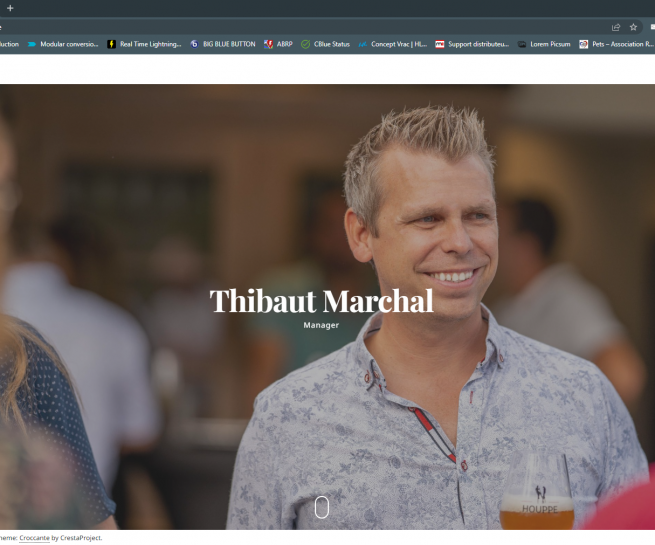This screenshot has height=545, width=655.
Task: Open the CBlue Status bookmark
Action: (x=325, y=44)
